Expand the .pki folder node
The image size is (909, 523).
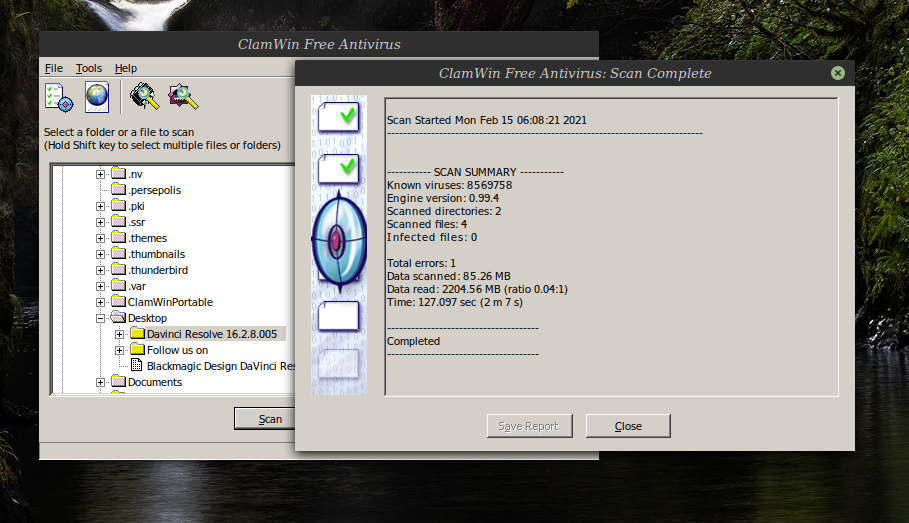point(100,206)
